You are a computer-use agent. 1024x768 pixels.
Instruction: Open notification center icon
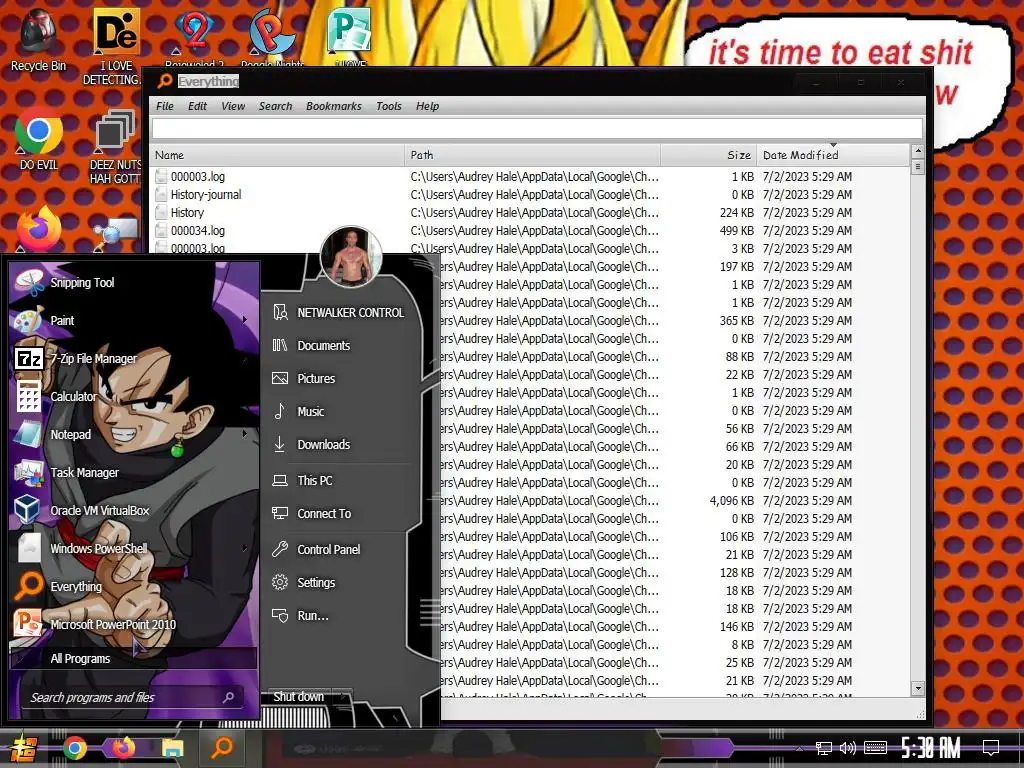[x=991, y=748]
